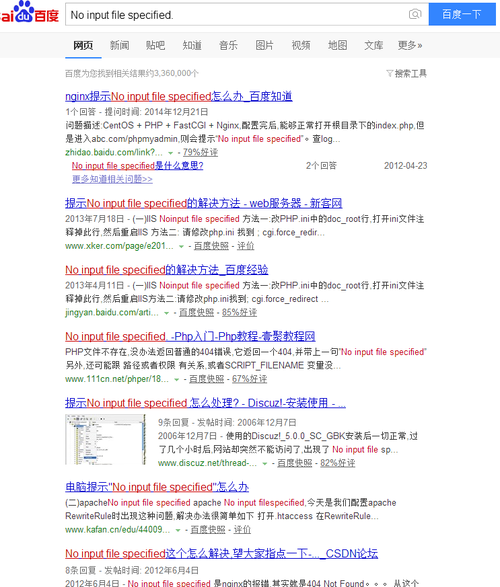Click the camera image search icon
This screenshot has height=587, width=500.
415,14
